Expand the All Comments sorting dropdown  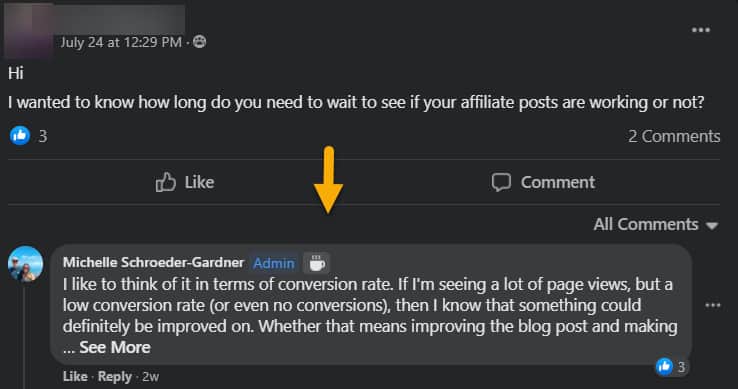[656, 225]
